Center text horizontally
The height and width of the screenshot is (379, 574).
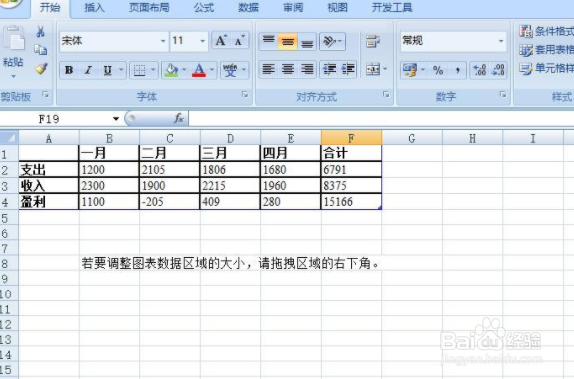(288, 69)
